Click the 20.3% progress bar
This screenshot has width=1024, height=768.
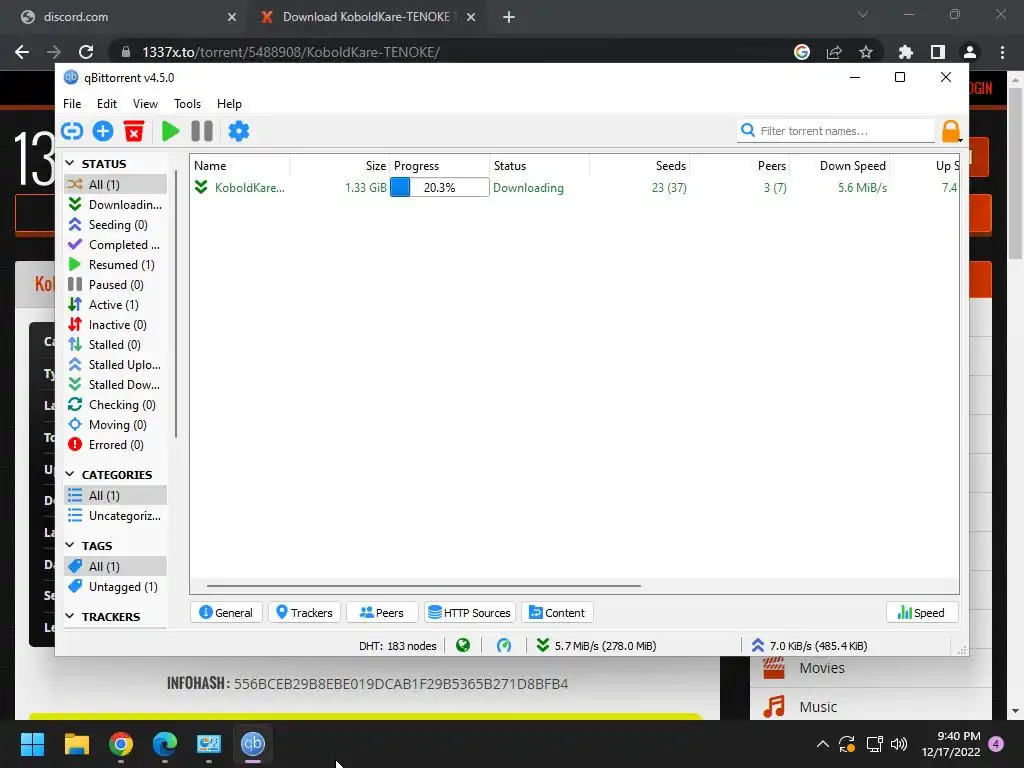[440, 188]
